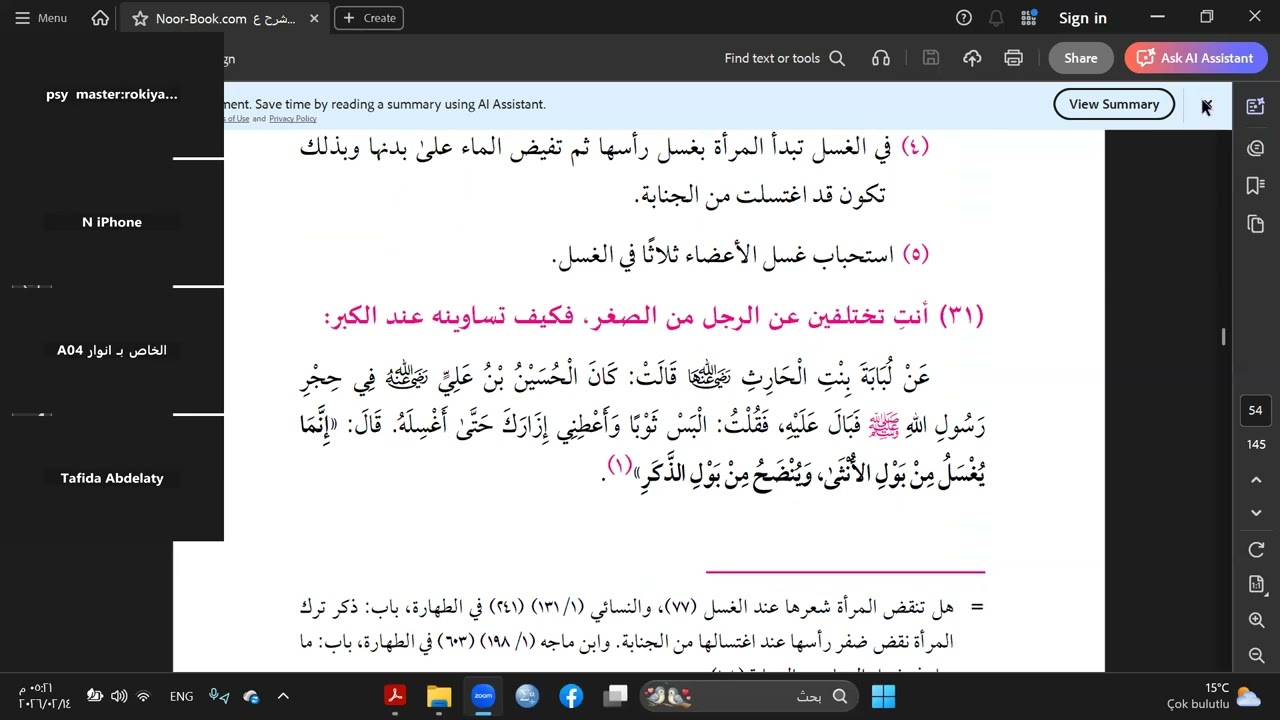The image size is (1280, 720).
Task: Click the OneDrive tray icon
Action: point(251,696)
